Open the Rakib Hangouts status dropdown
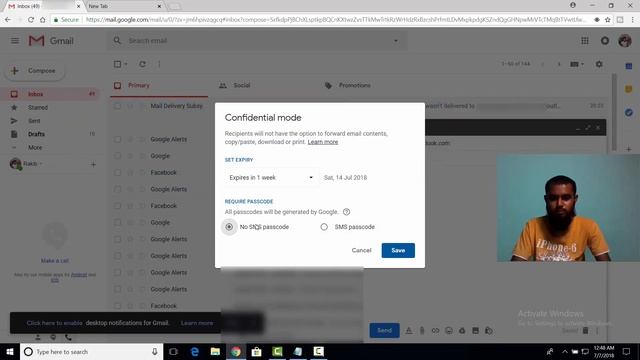Image resolution: width=640 pixels, height=360 pixels. coord(33,164)
